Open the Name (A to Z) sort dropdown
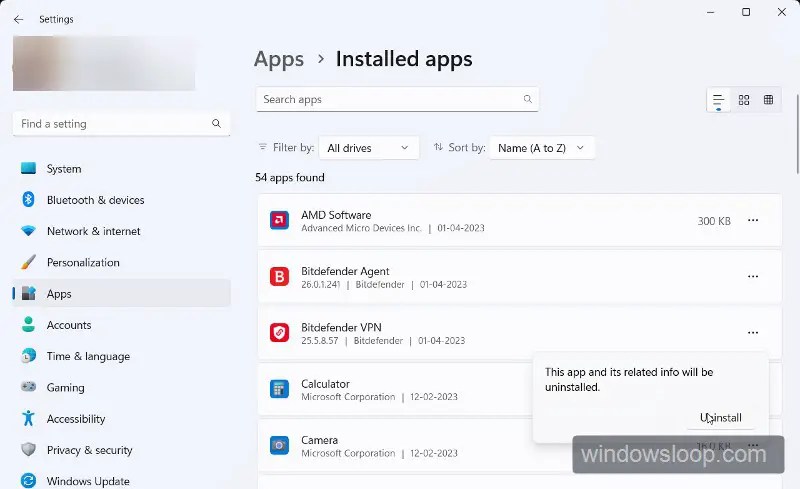Viewport: 800px width, 489px height. point(542,148)
